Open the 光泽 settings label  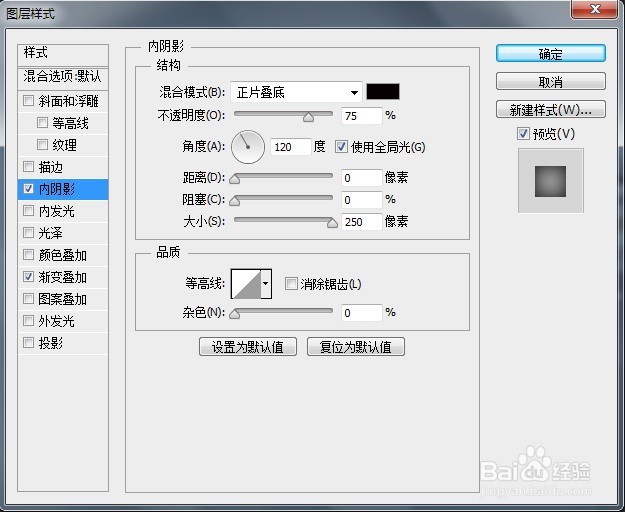[x=51, y=233]
